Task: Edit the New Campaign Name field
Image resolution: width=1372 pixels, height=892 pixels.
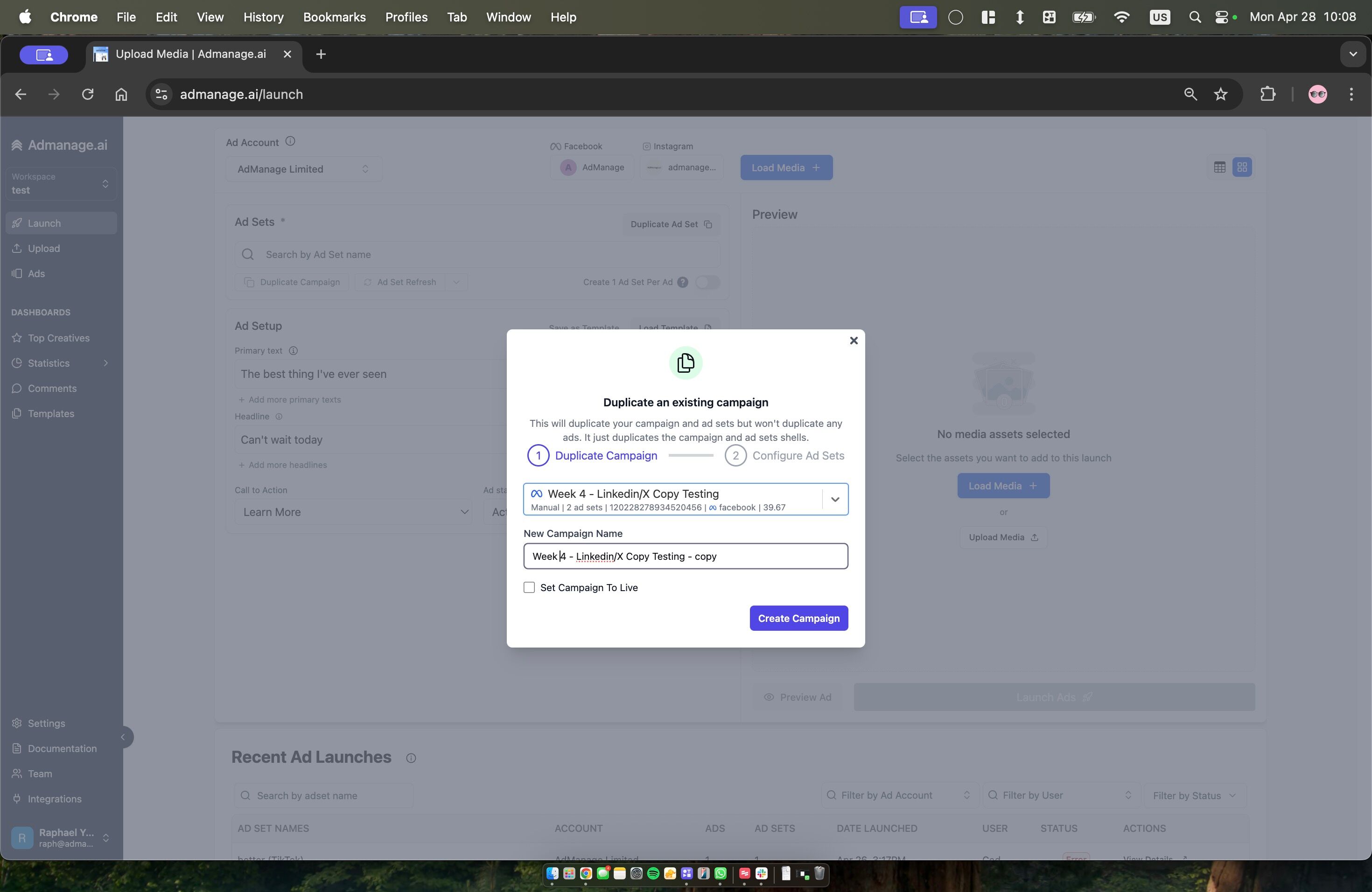Action: click(x=685, y=556)
